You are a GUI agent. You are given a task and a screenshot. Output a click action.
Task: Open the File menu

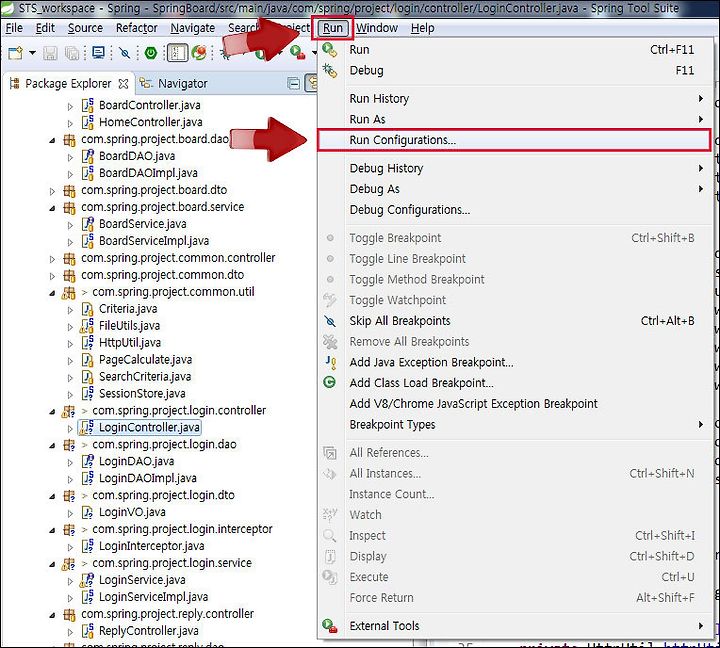point(14,28)
